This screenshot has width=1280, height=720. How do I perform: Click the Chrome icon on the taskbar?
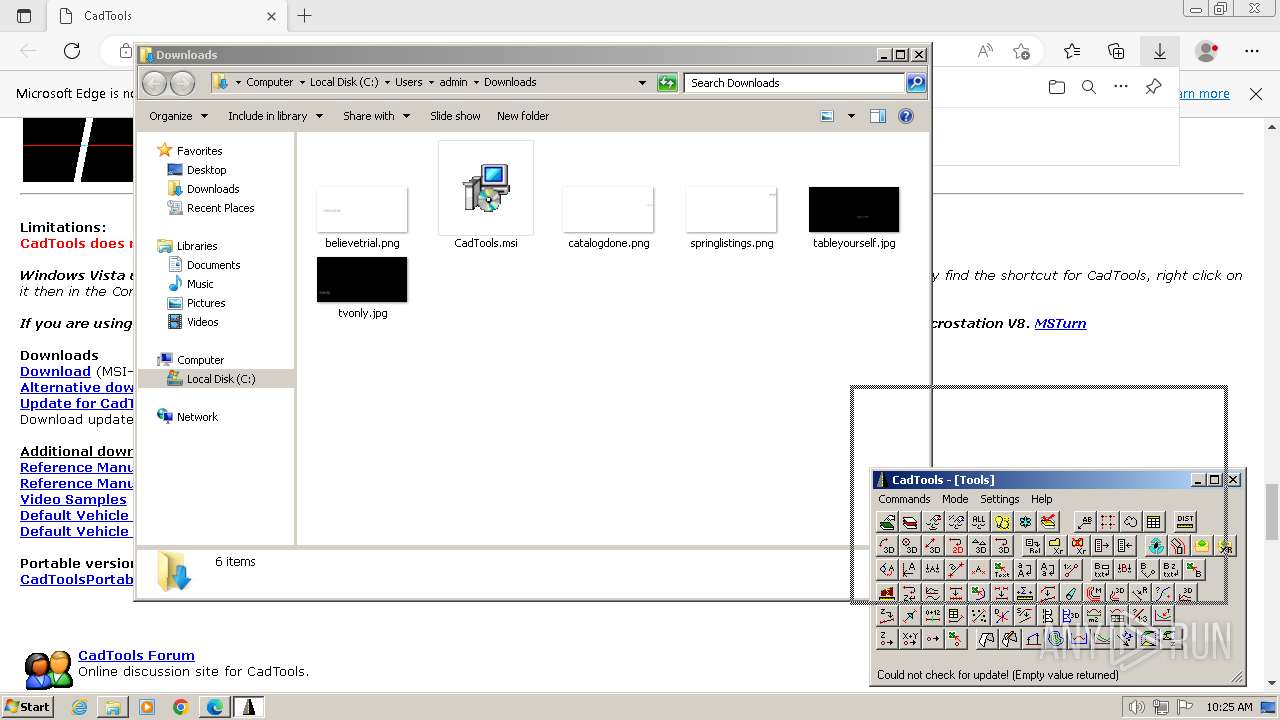tap(181, 707)
